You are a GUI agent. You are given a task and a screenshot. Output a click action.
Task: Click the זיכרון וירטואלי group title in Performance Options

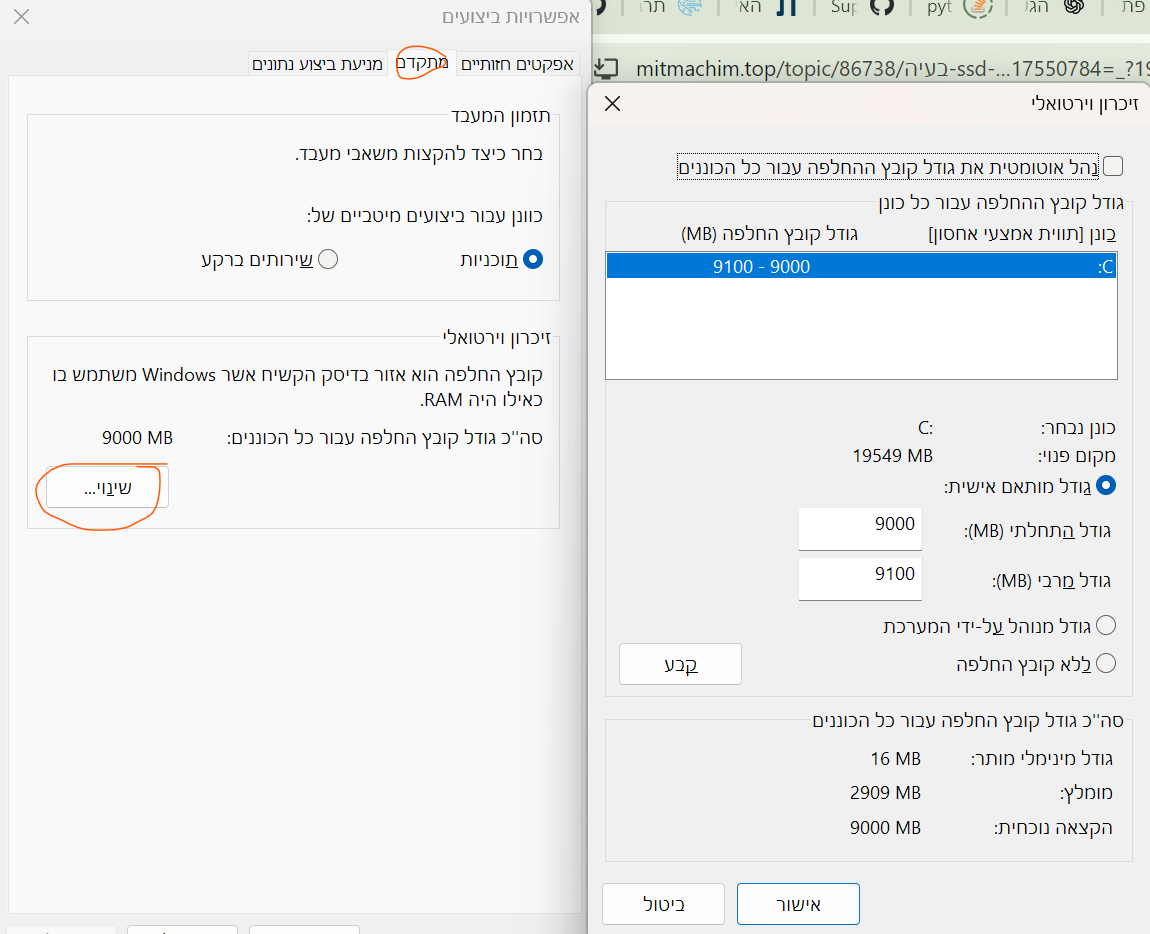497,338
